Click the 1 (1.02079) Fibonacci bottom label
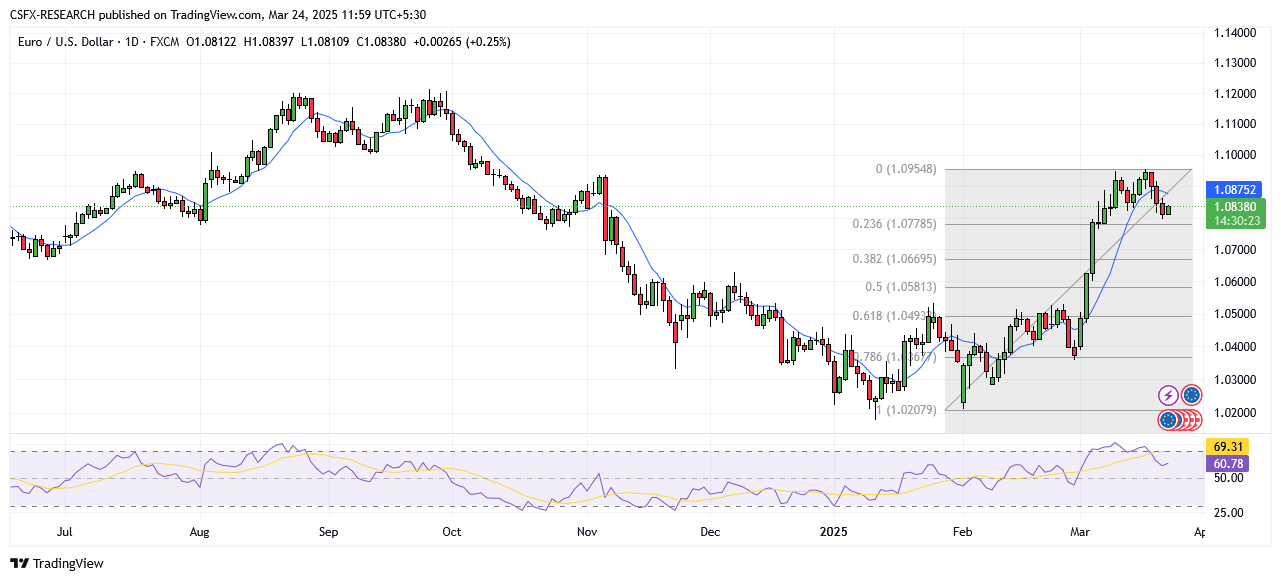The image size is (1281, 581). coord(906,409)
